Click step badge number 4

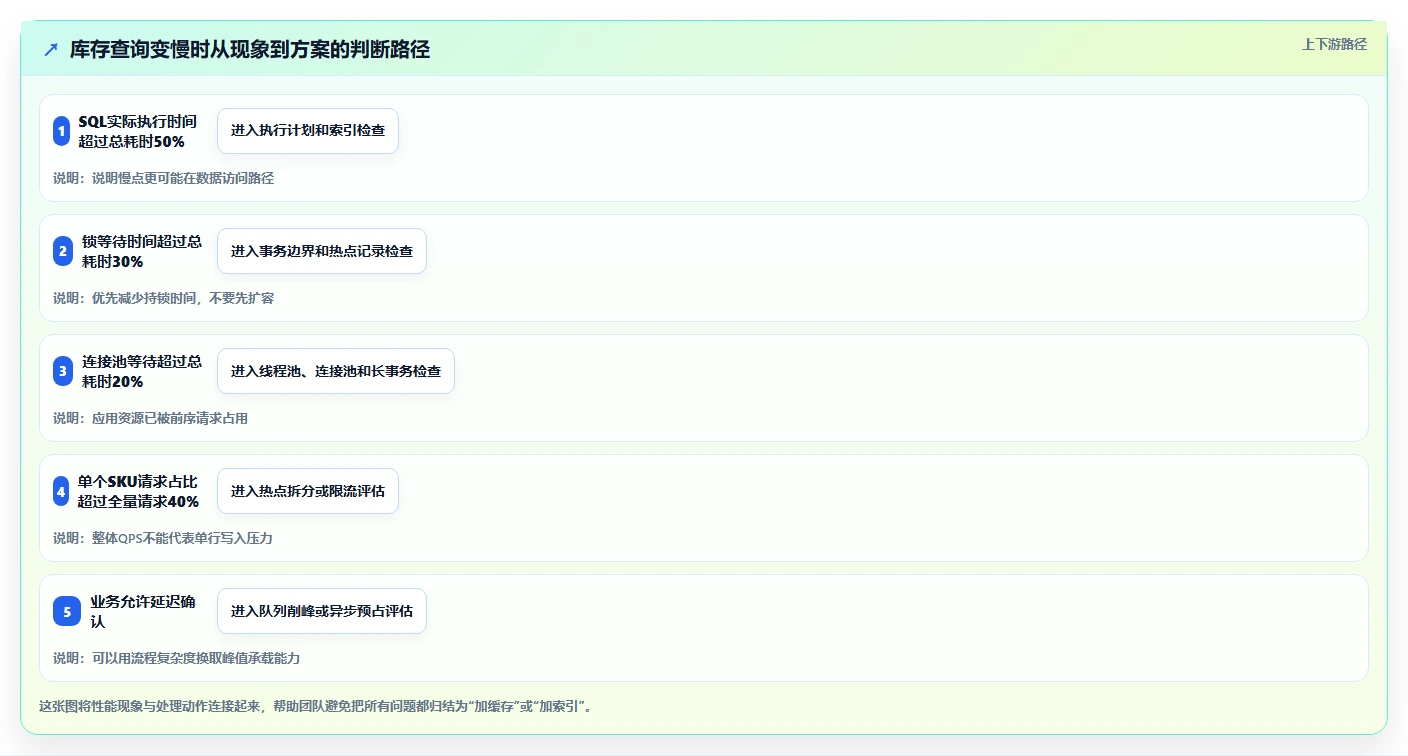click(x=61, y=491)
